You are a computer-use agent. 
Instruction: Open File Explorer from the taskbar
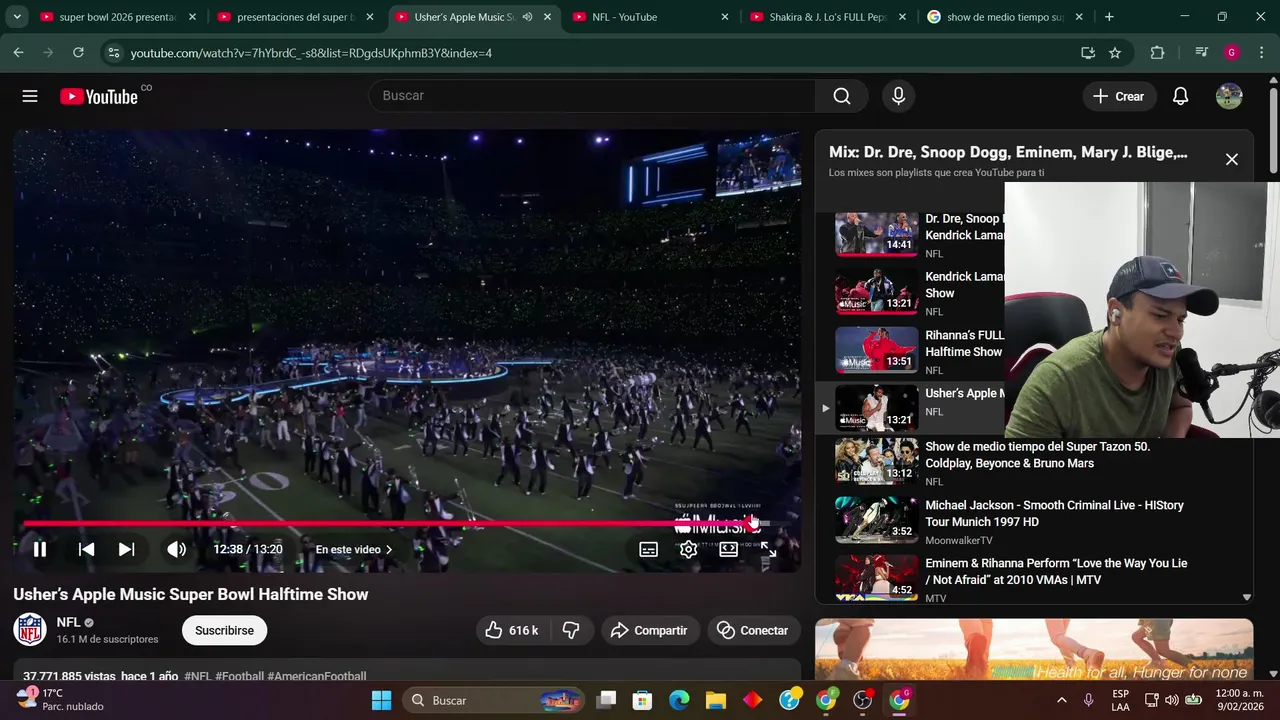coord(716,700)
